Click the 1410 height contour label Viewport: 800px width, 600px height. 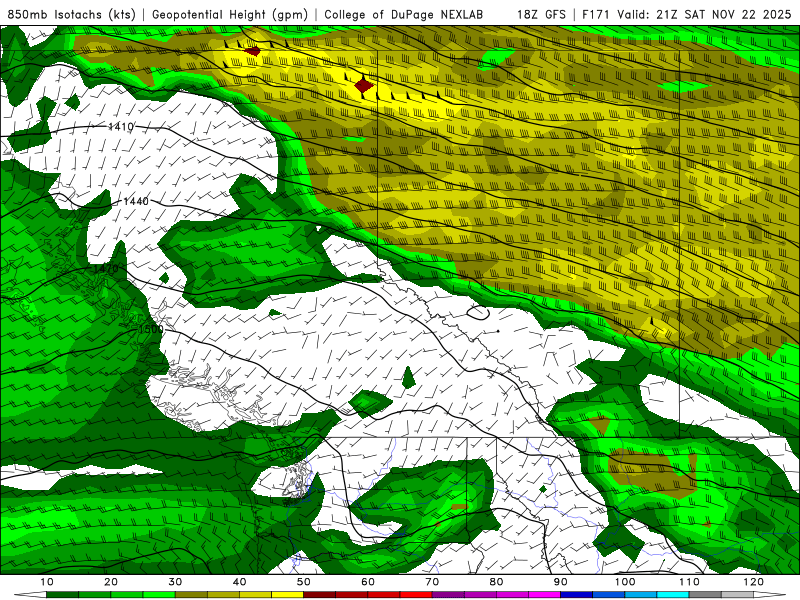click(x=121, y=127)
